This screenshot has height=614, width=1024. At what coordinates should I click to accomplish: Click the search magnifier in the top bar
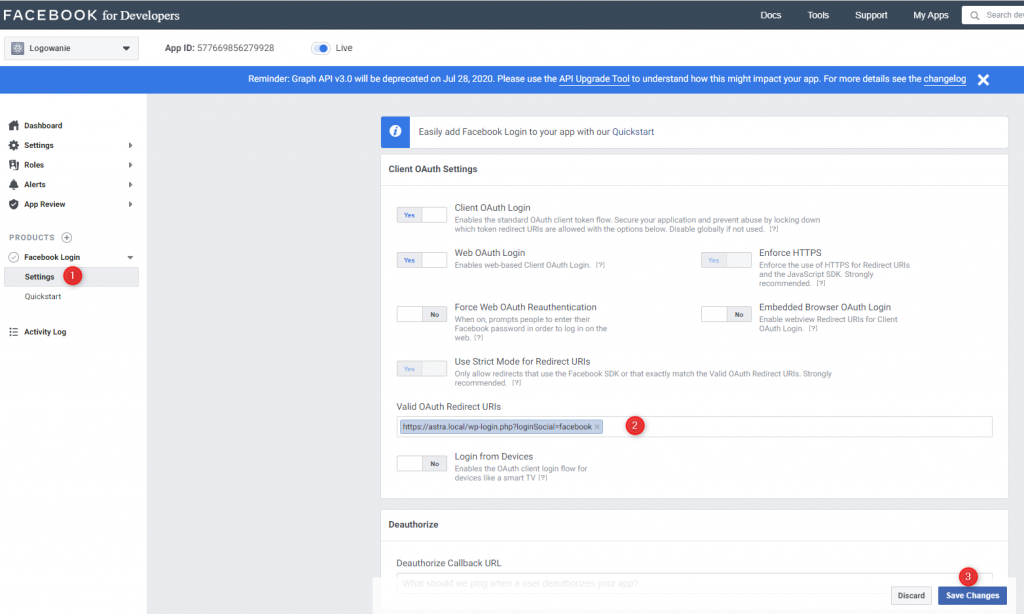[971, 14]
